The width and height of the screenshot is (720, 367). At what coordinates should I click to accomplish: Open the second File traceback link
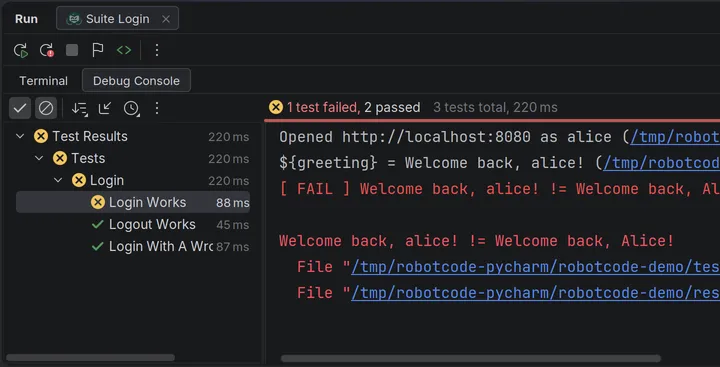pos(535,293)
